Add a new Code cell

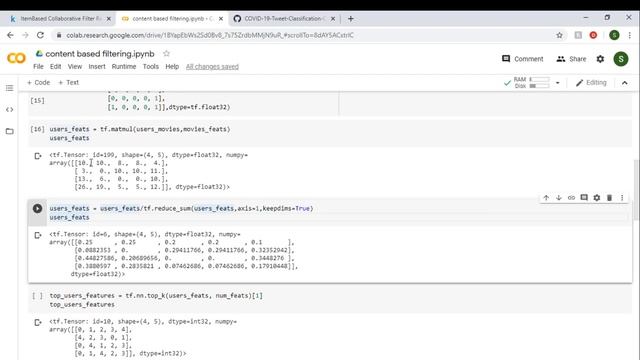point(38,82)
